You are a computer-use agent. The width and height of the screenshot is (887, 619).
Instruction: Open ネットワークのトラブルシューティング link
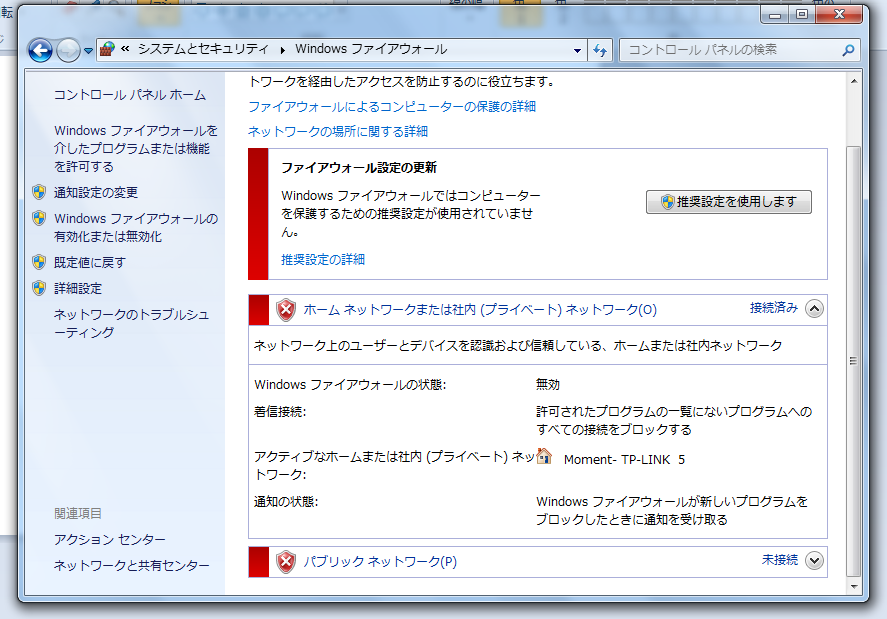[131, 323]
